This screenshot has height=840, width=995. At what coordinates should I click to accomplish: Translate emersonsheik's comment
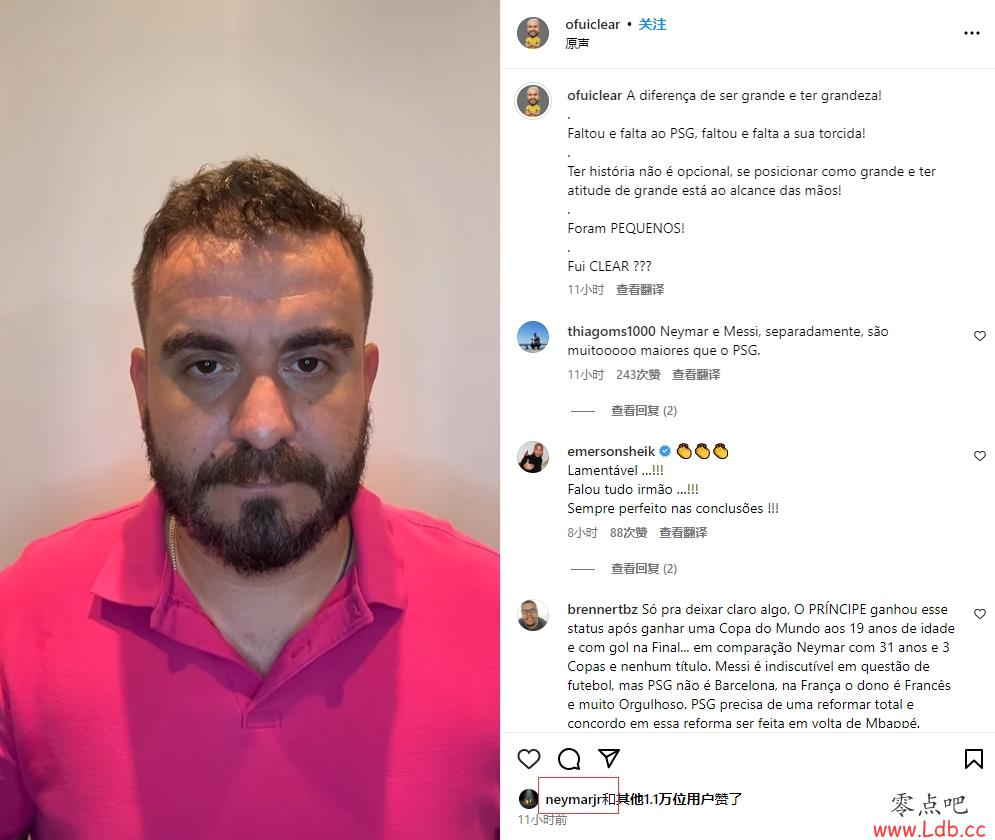click(683, 532)
